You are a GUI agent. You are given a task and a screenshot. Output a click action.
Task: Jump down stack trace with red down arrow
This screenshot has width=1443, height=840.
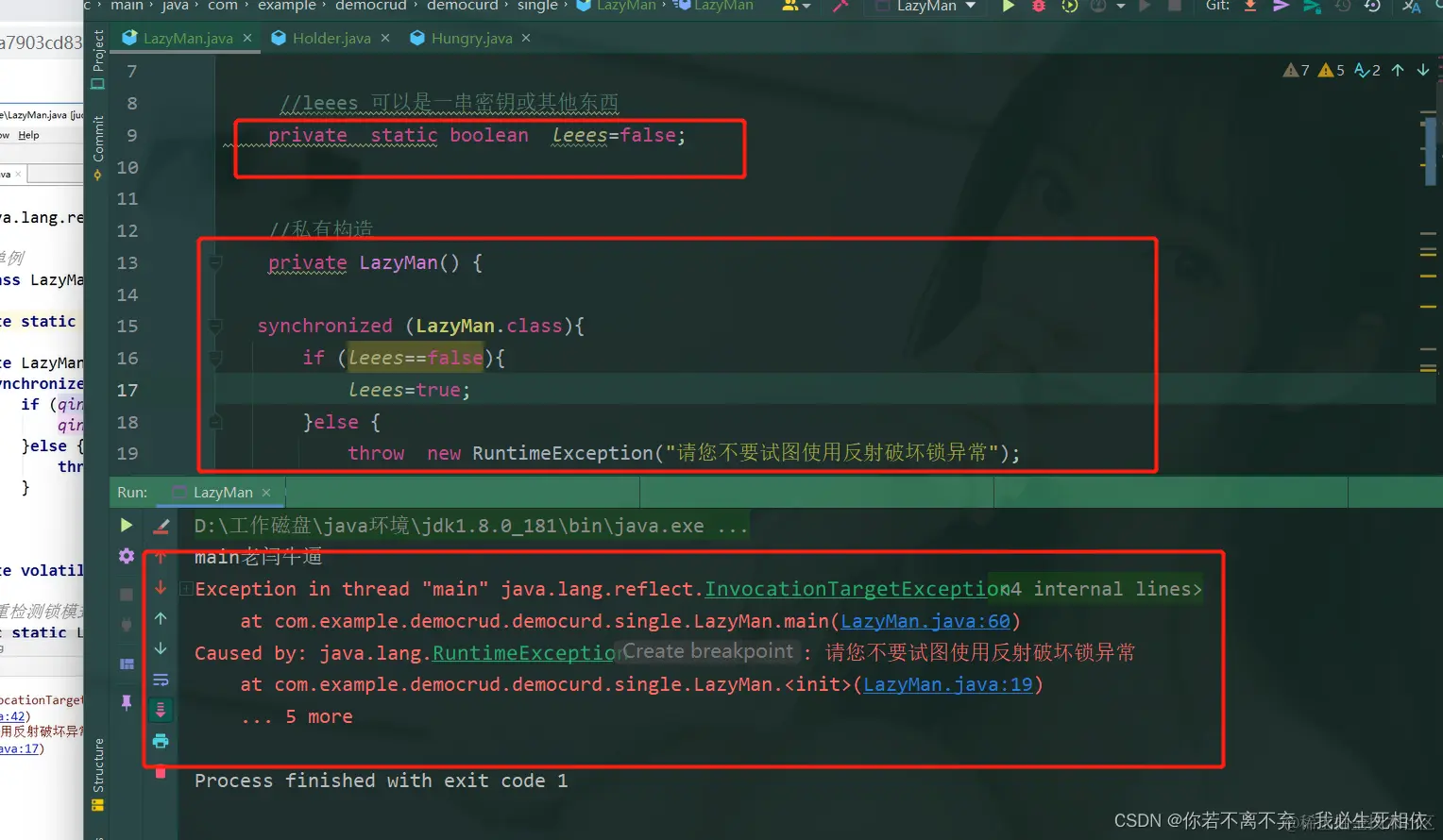(x=161, y=587)
